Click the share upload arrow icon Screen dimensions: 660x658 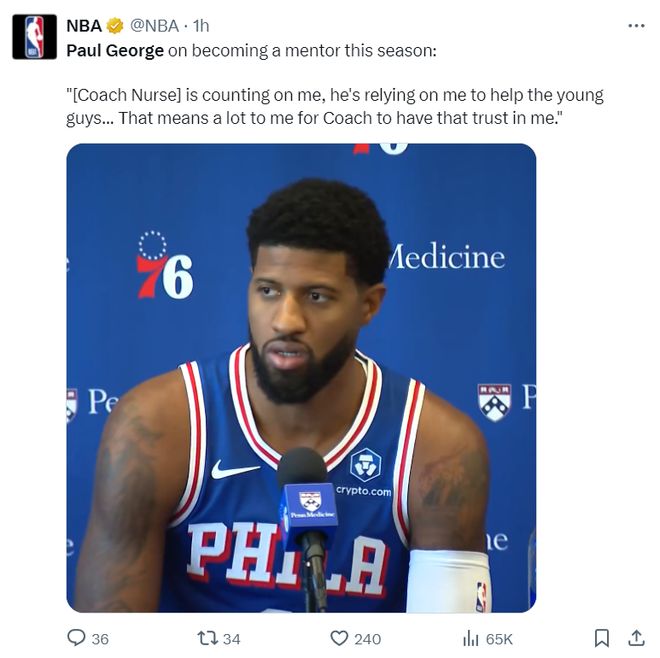pyautogui.click(x=636, y=638)
